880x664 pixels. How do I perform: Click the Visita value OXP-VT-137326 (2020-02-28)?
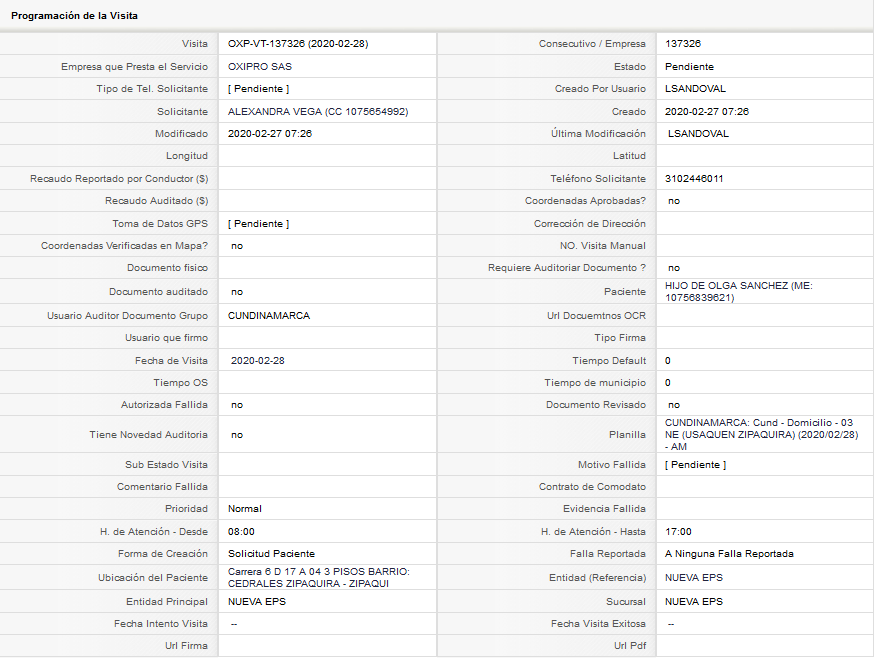pos(297,44)
